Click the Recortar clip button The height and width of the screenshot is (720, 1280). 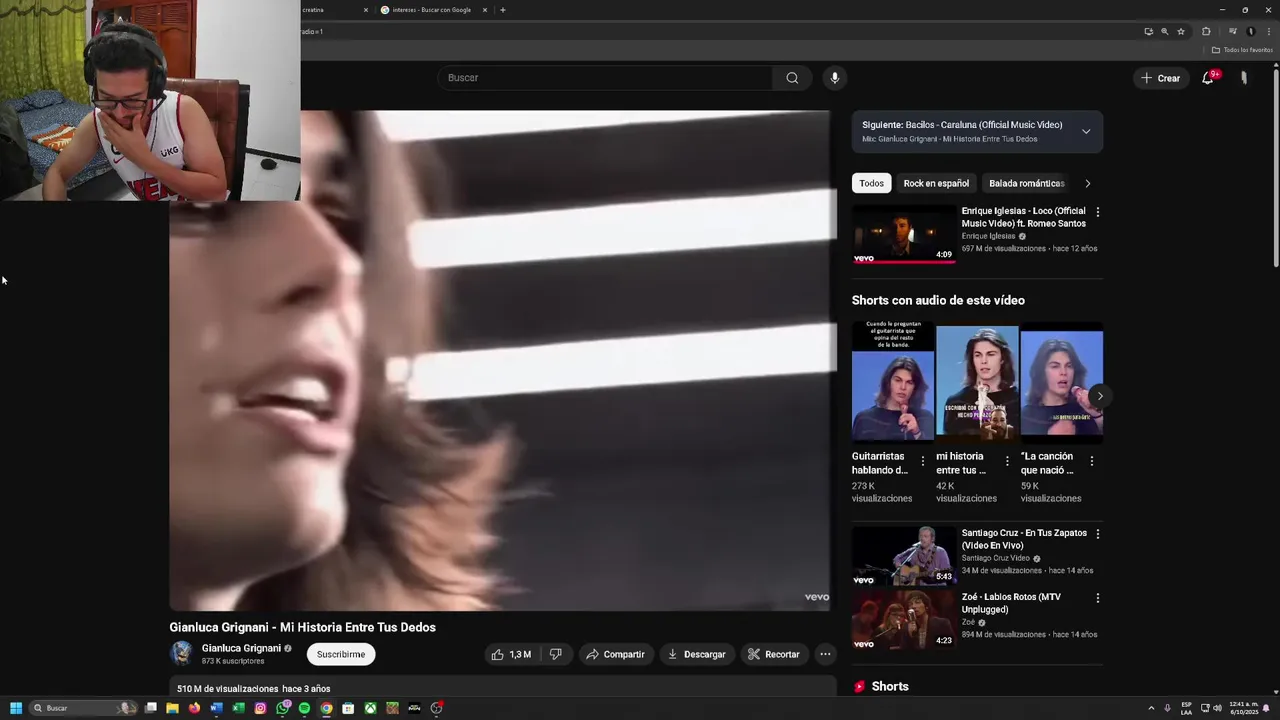[x=774, y=654]
